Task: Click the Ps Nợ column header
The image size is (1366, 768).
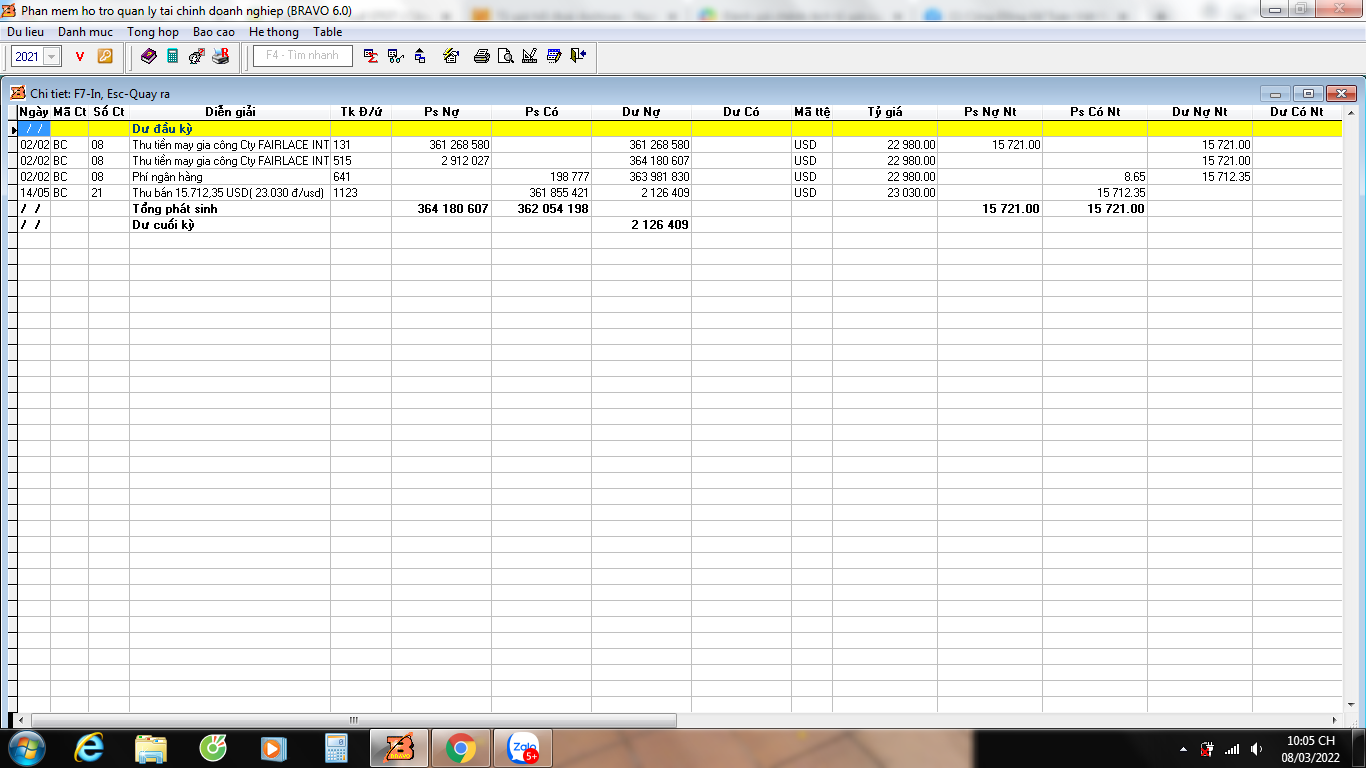Action: click(x=441, y=112)
